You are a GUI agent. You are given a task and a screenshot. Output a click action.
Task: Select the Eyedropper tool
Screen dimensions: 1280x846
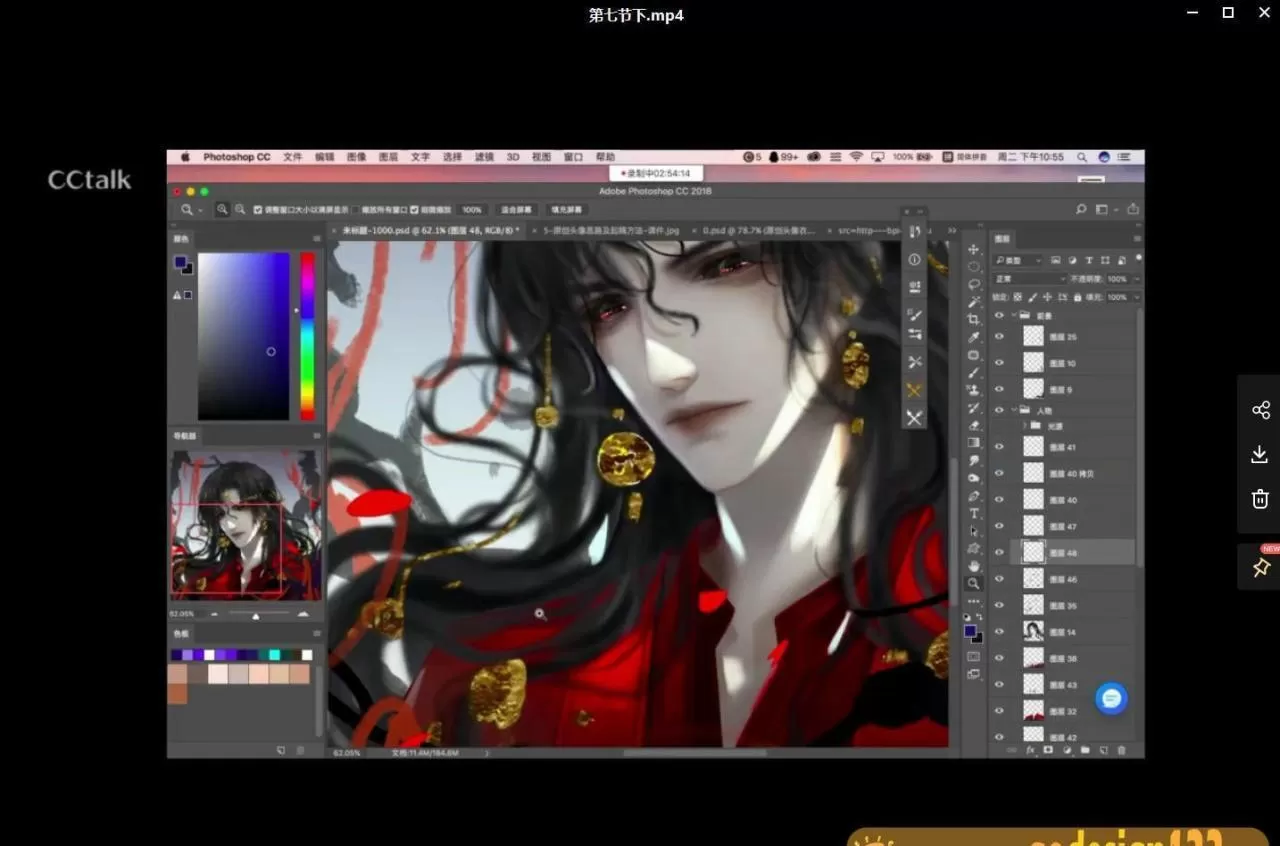(x=973, y=337)
